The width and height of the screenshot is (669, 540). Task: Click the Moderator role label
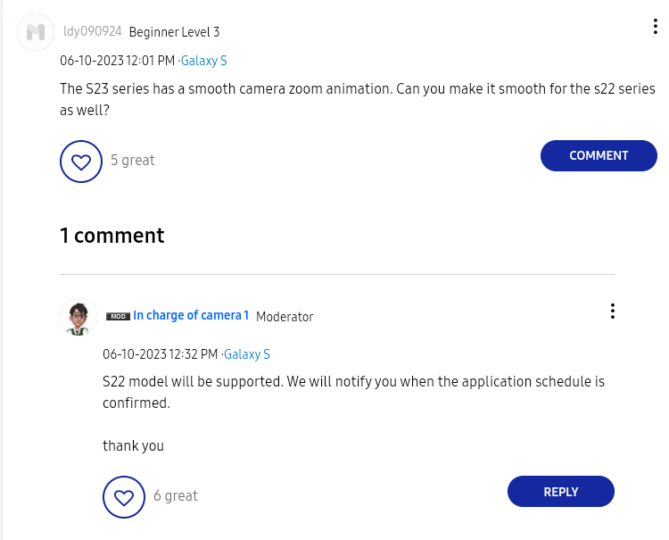(x=285, y=316)
